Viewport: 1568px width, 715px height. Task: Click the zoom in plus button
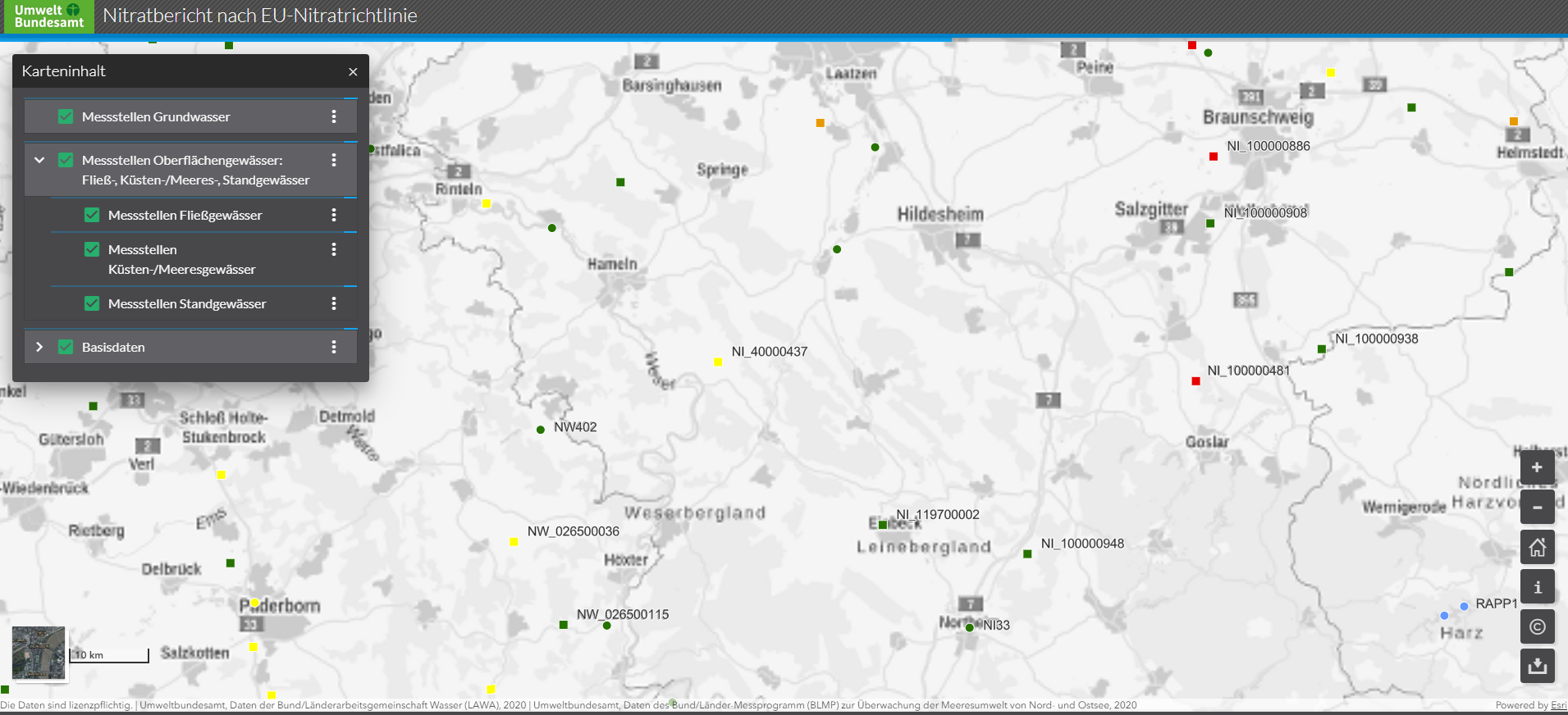tap(1537, 467)
